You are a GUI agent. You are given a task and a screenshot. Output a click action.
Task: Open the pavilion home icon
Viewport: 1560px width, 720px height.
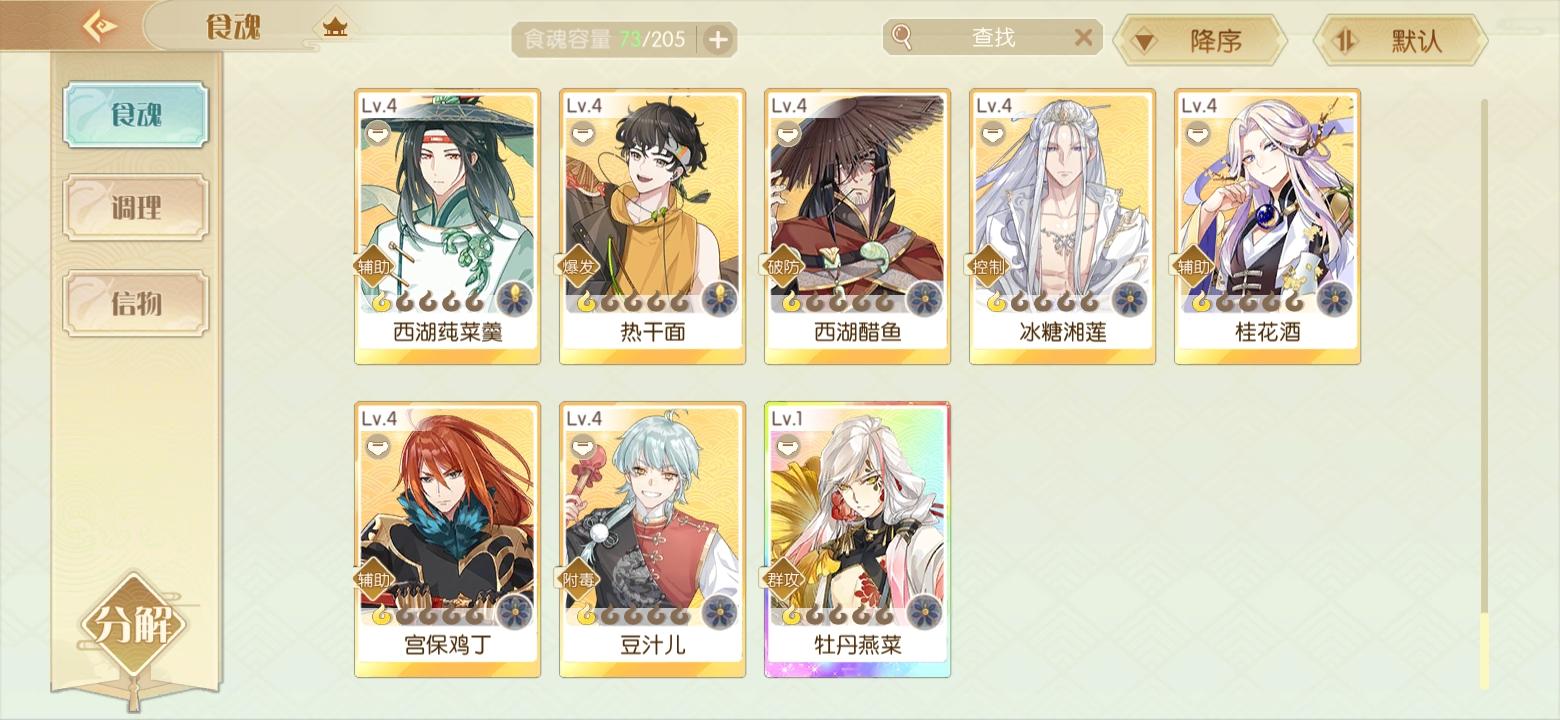point(335,27)
